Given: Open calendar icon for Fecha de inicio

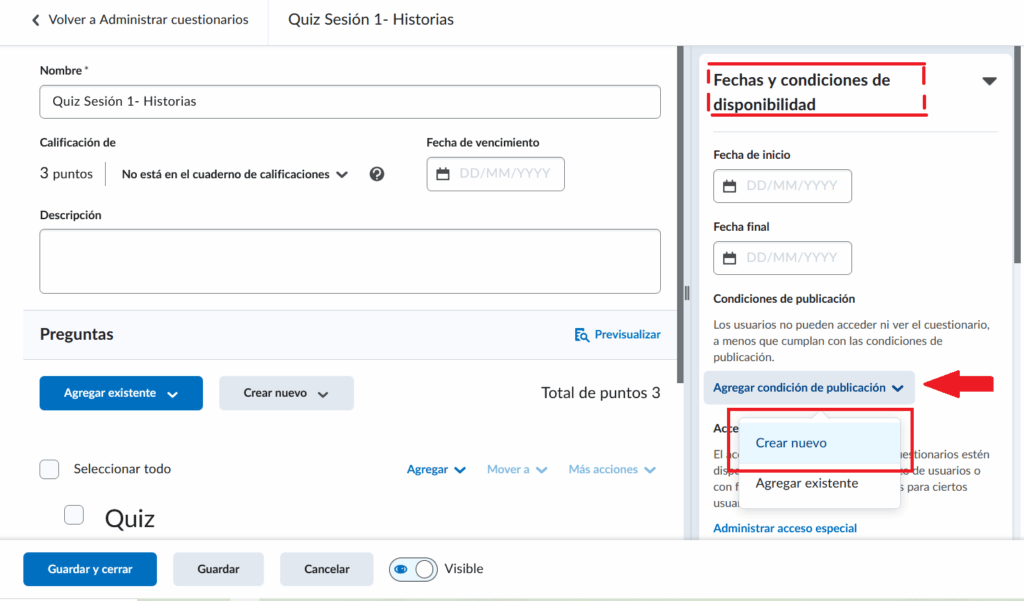Looking at the screenshot, I should (x=730, y=186).
